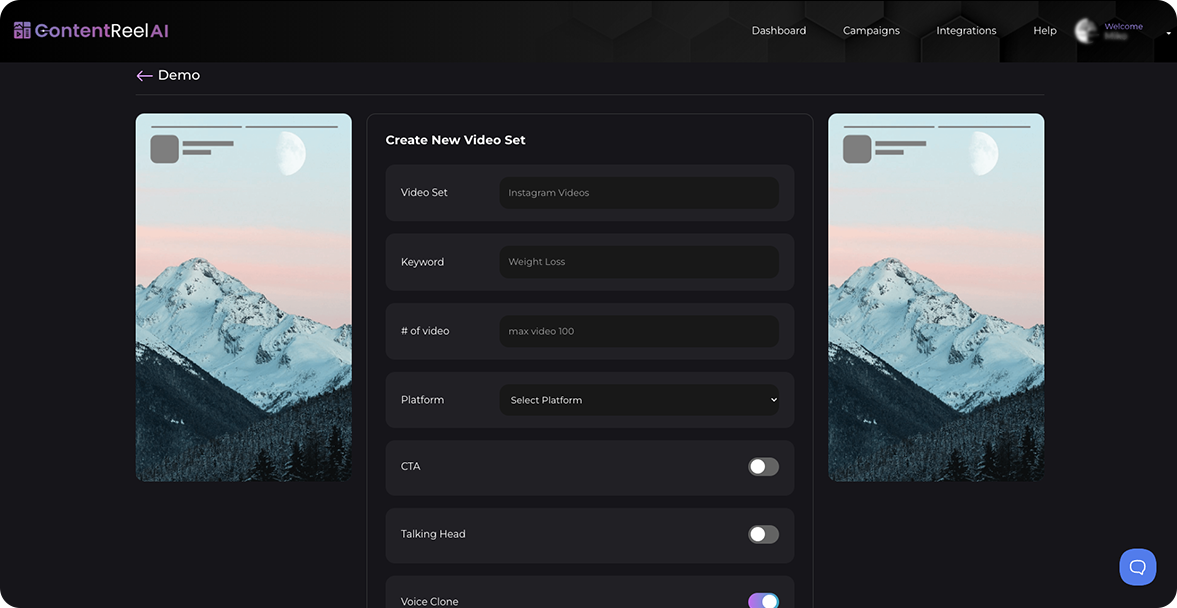Enable the CTA toggle

762,466
